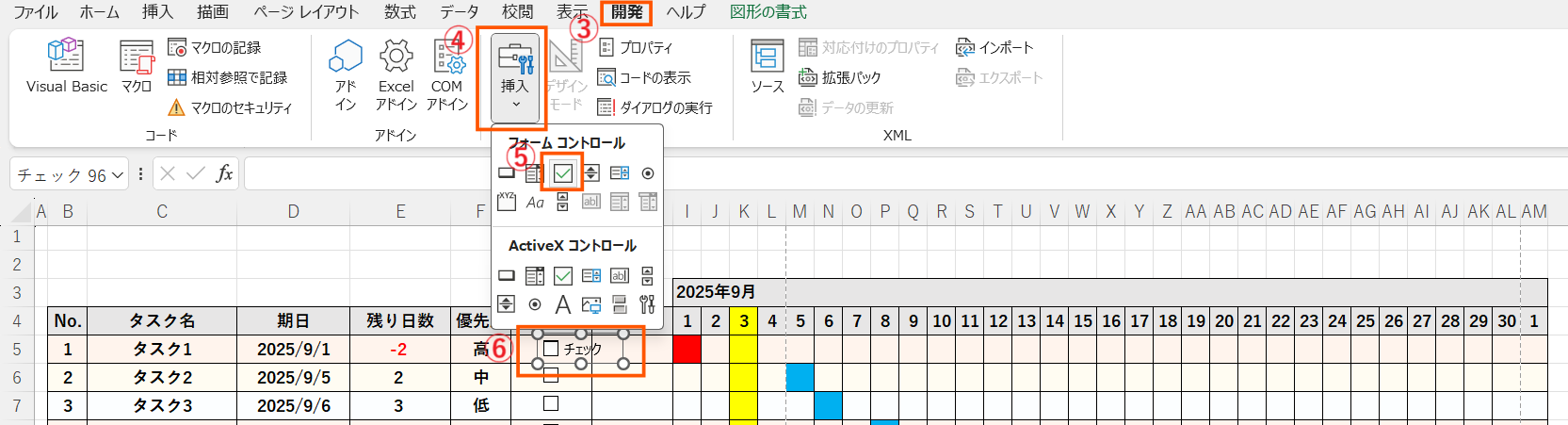Open the Name Box dropdown arrow
Image resolution: width=1568 pixels, height=425 pixels.
pyautogui.click(x=118, y=175)
